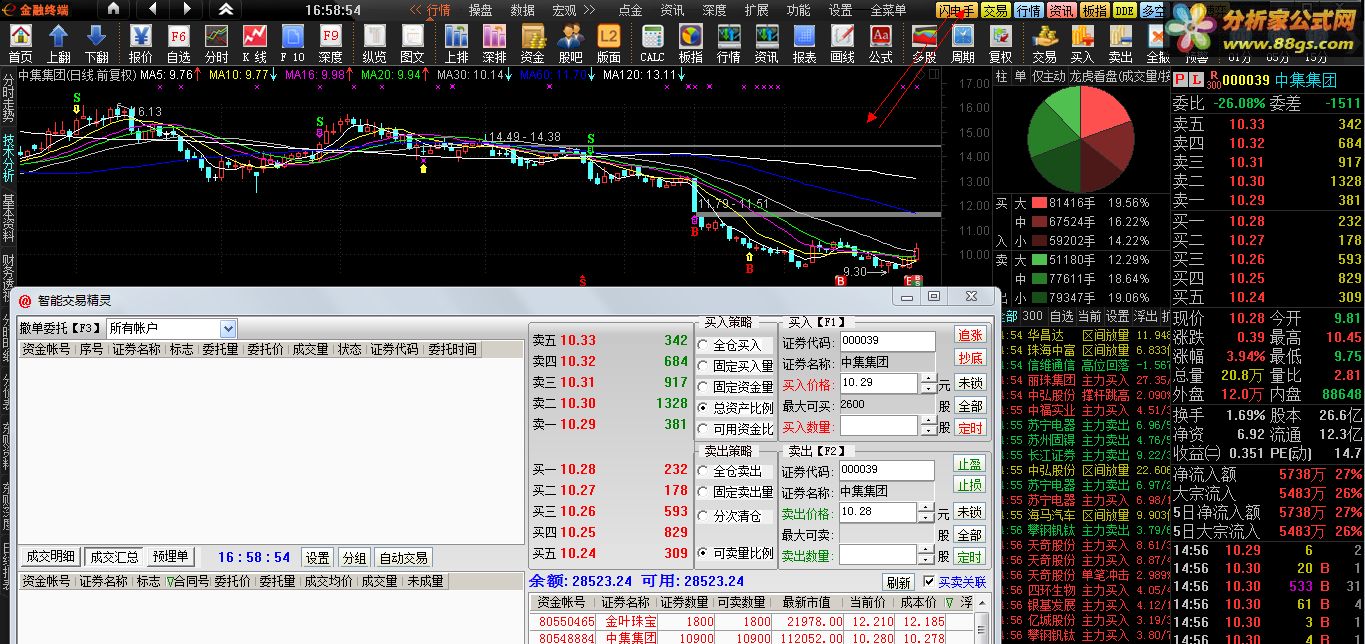Open the 纵览 overview icon
The height and width of the screenshot is (644, 1365).
point(374,45)
